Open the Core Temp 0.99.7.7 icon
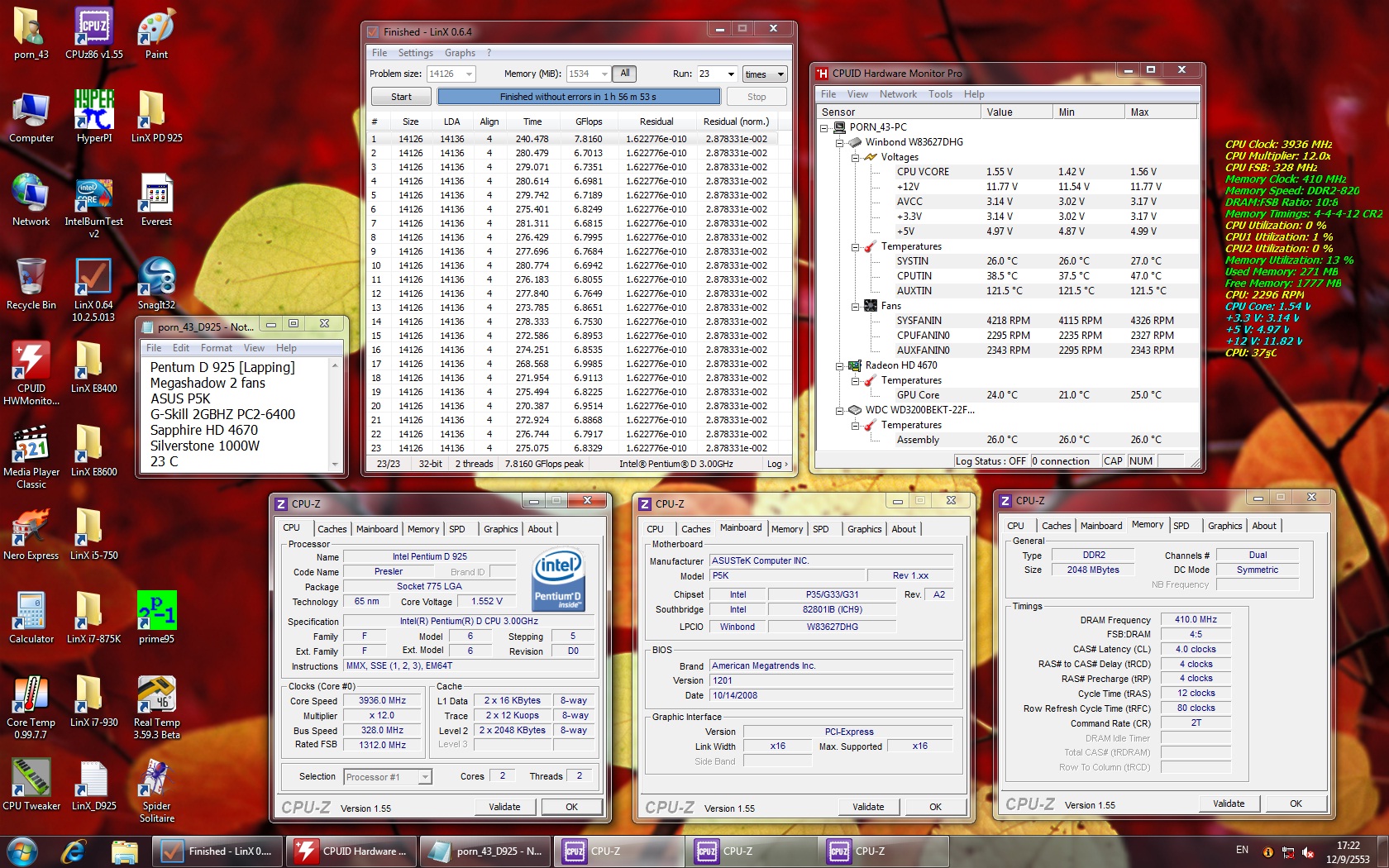The width and height of the screenshot is (1389, 868). click(x=31, y=696)
